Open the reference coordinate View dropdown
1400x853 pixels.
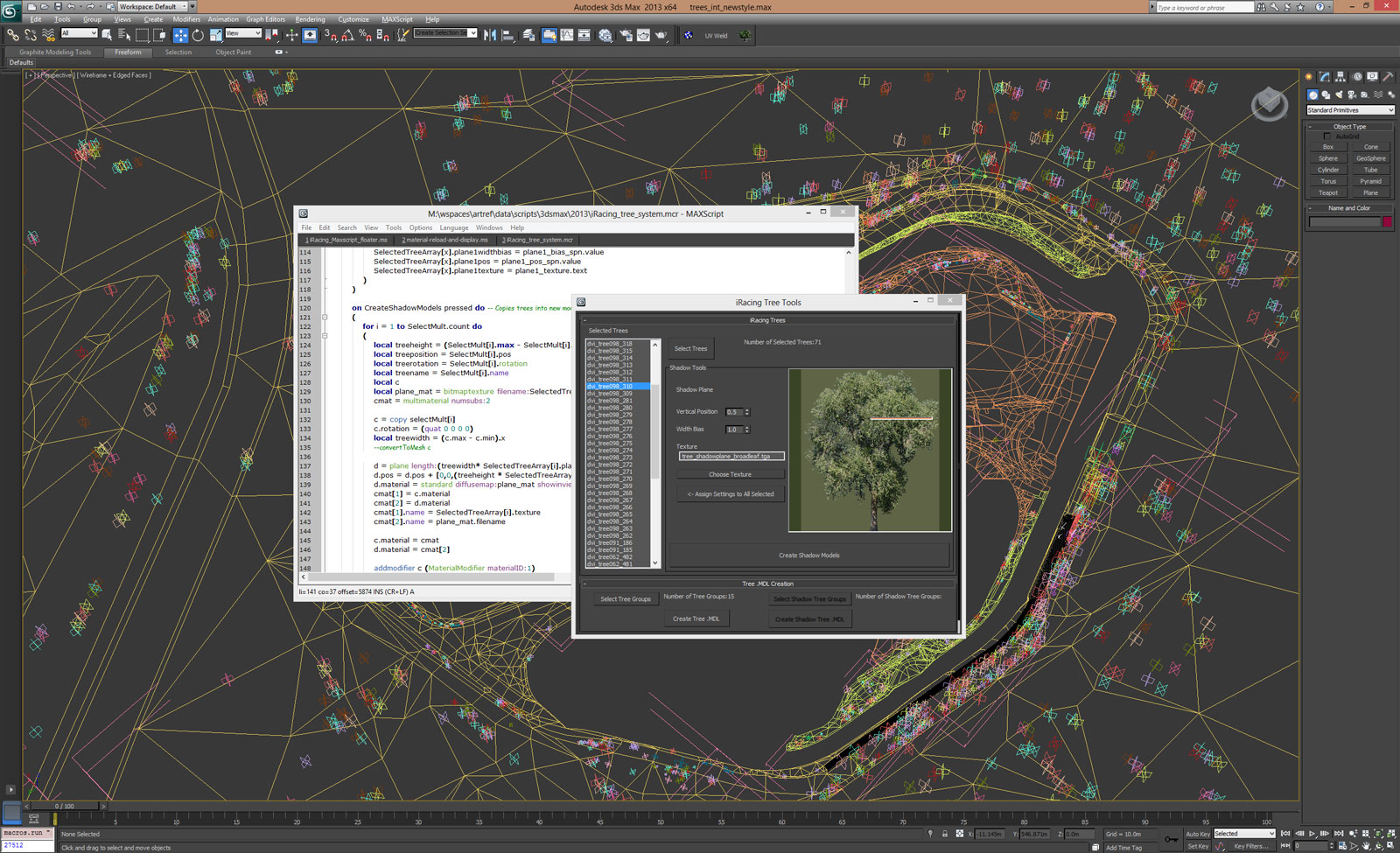[x=243, y=33]
